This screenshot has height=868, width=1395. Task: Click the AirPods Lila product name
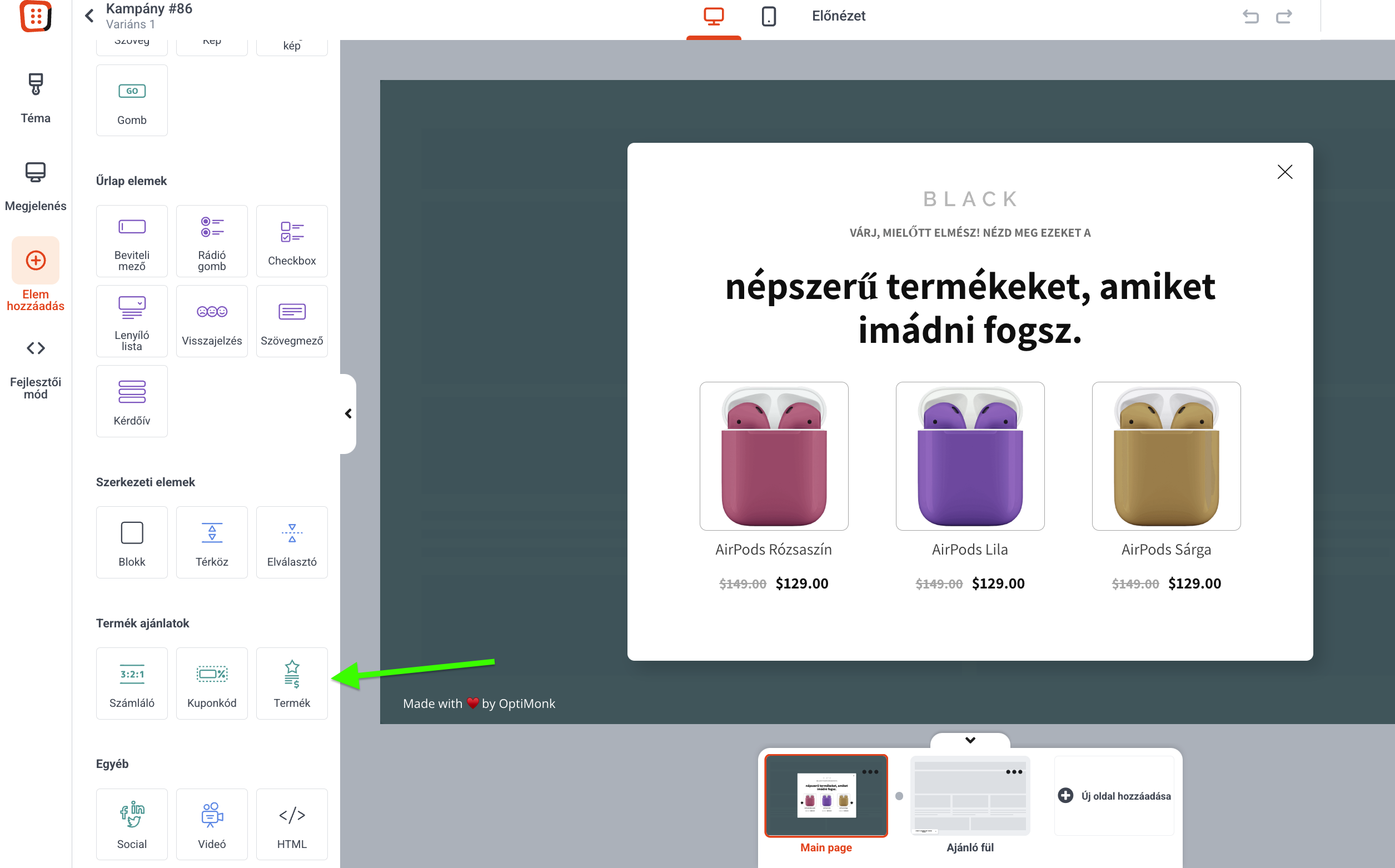tap(970, 550)
